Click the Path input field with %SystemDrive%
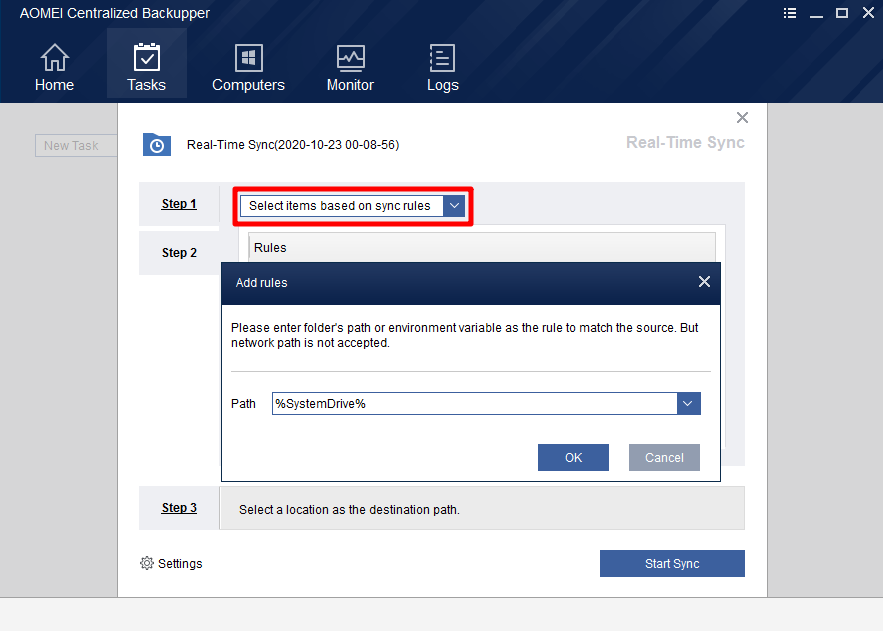Image resolution: width=883 pixels, height=631 pixels. tap(474, 404)
